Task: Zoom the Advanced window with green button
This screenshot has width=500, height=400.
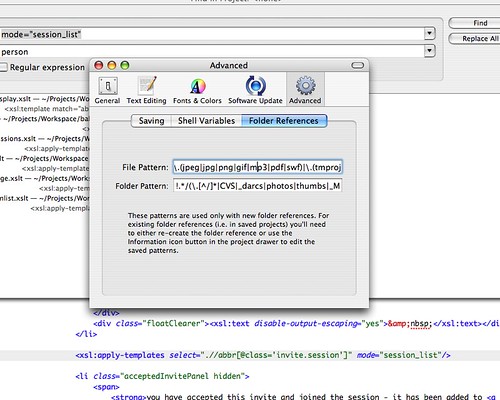Action: [125, 65]
